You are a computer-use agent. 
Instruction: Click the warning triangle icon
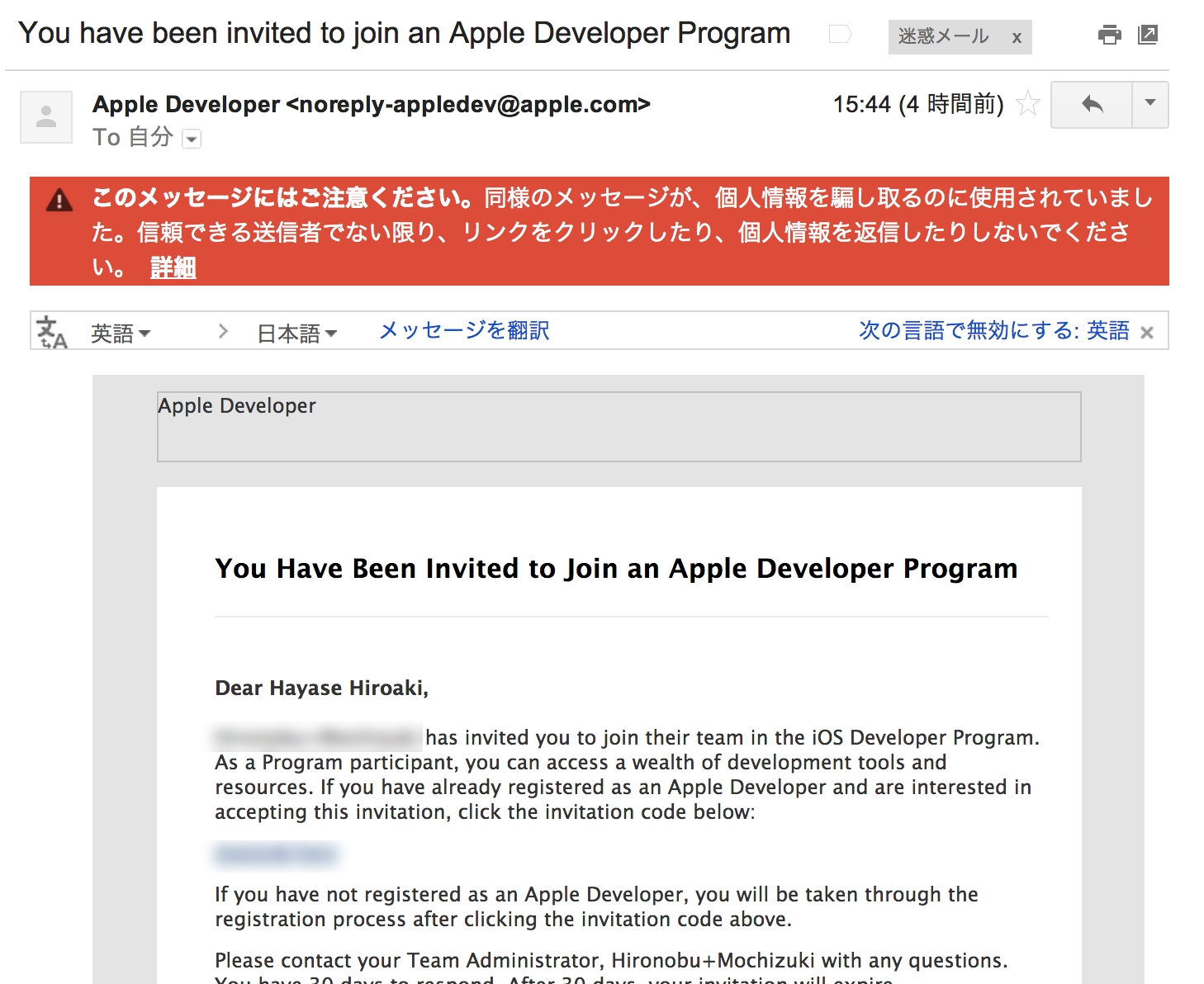pyautogui.click(x=59, y=201)
